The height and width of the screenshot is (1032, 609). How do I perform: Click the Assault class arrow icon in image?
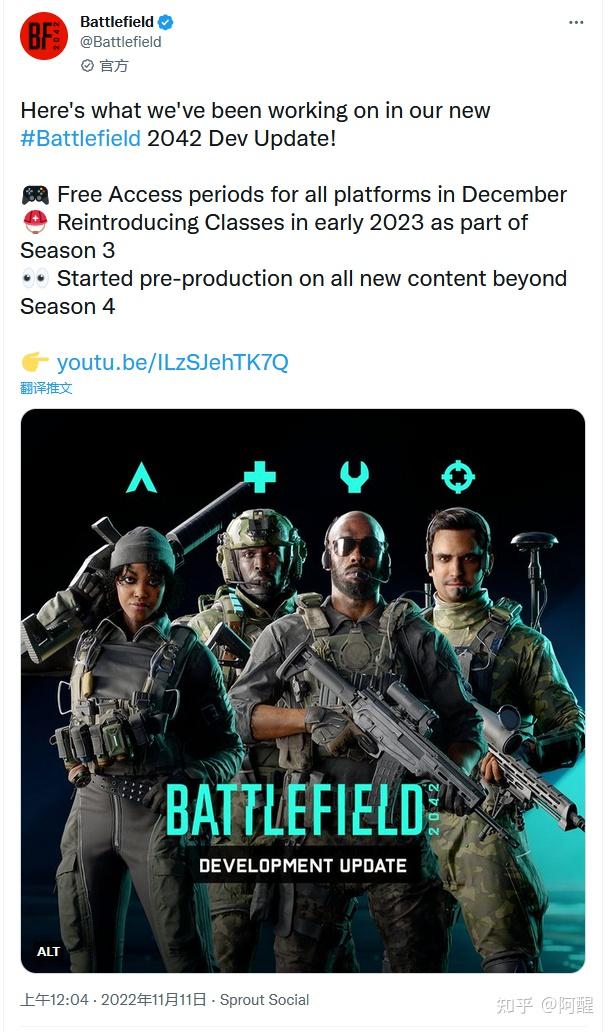(x=142, y=479)
